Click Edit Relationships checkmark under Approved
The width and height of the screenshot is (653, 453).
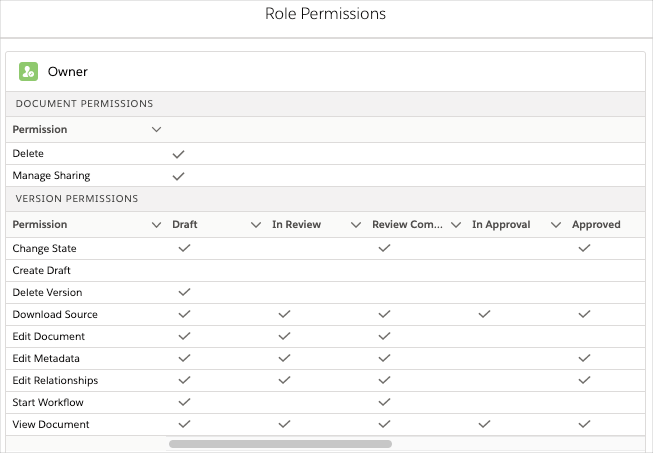pos(584,380)
